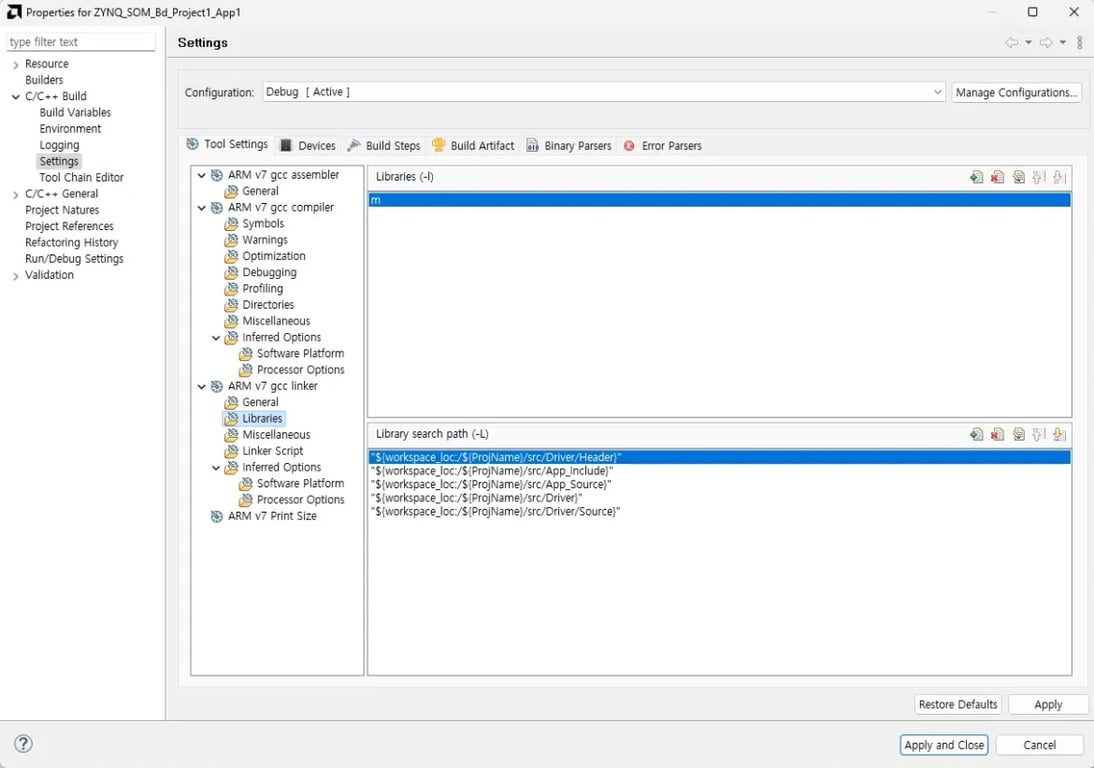Open the Build Steps tab
Image resolution: width=1094 pixels, height=768 pixels.
384,146
